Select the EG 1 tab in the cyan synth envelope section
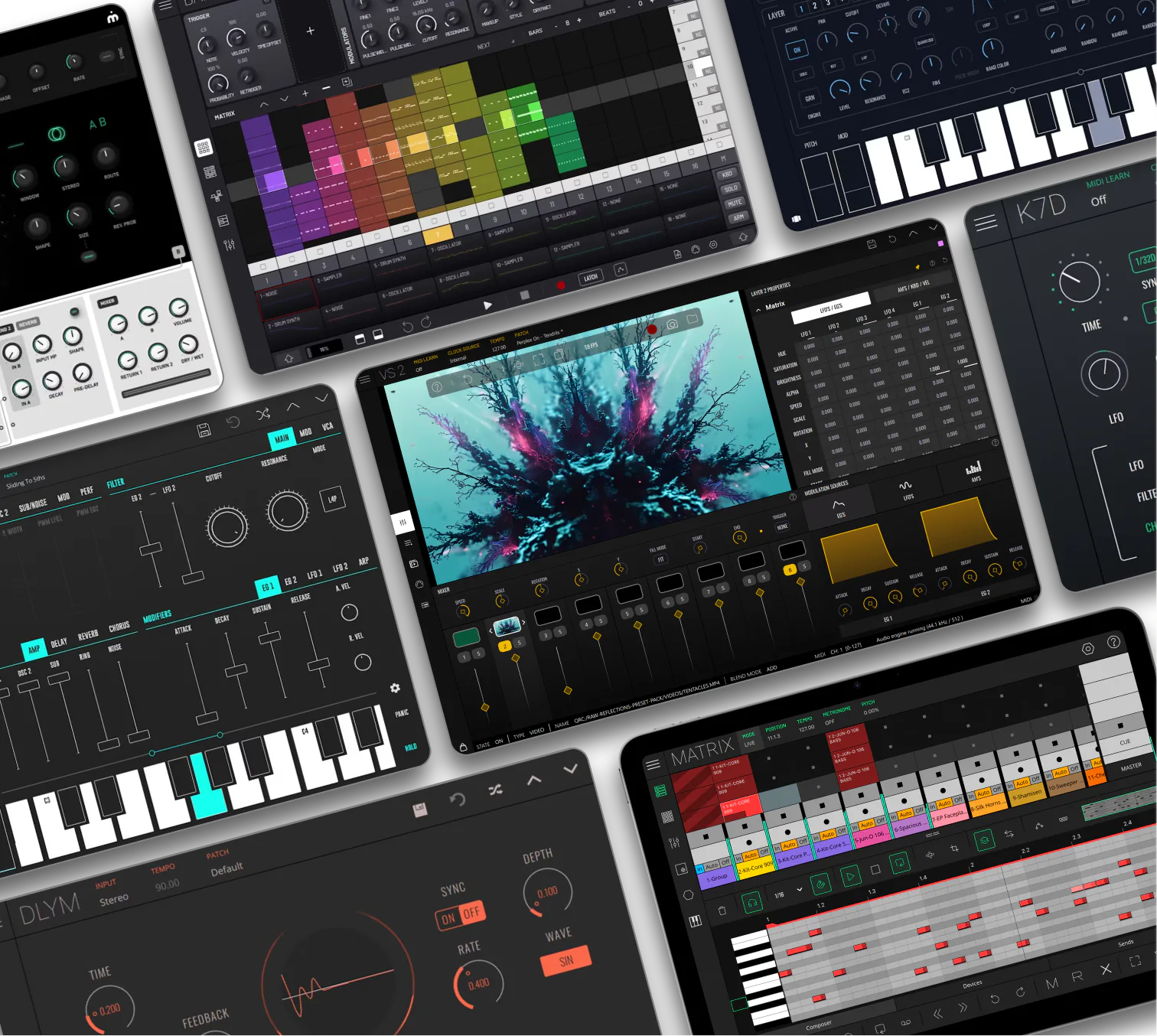 pos(266,587)
